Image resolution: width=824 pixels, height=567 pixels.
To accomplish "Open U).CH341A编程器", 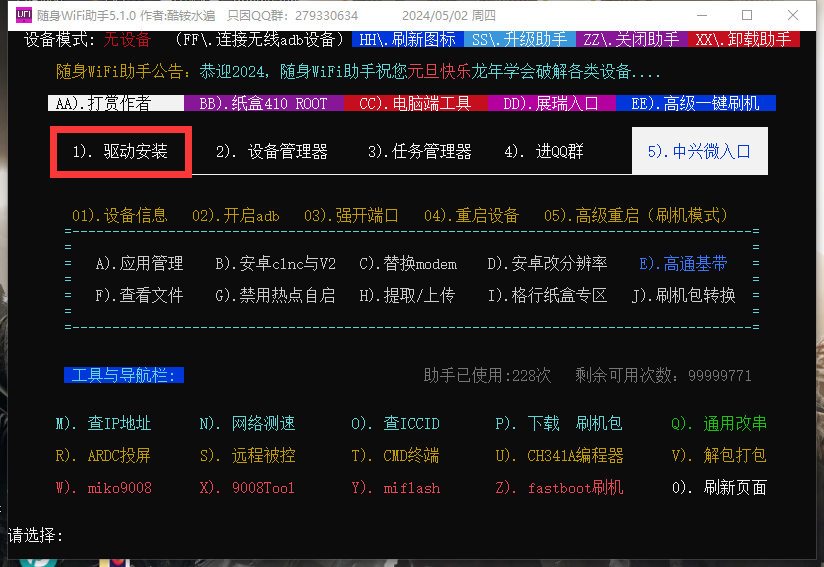I will tap(559, 456).
